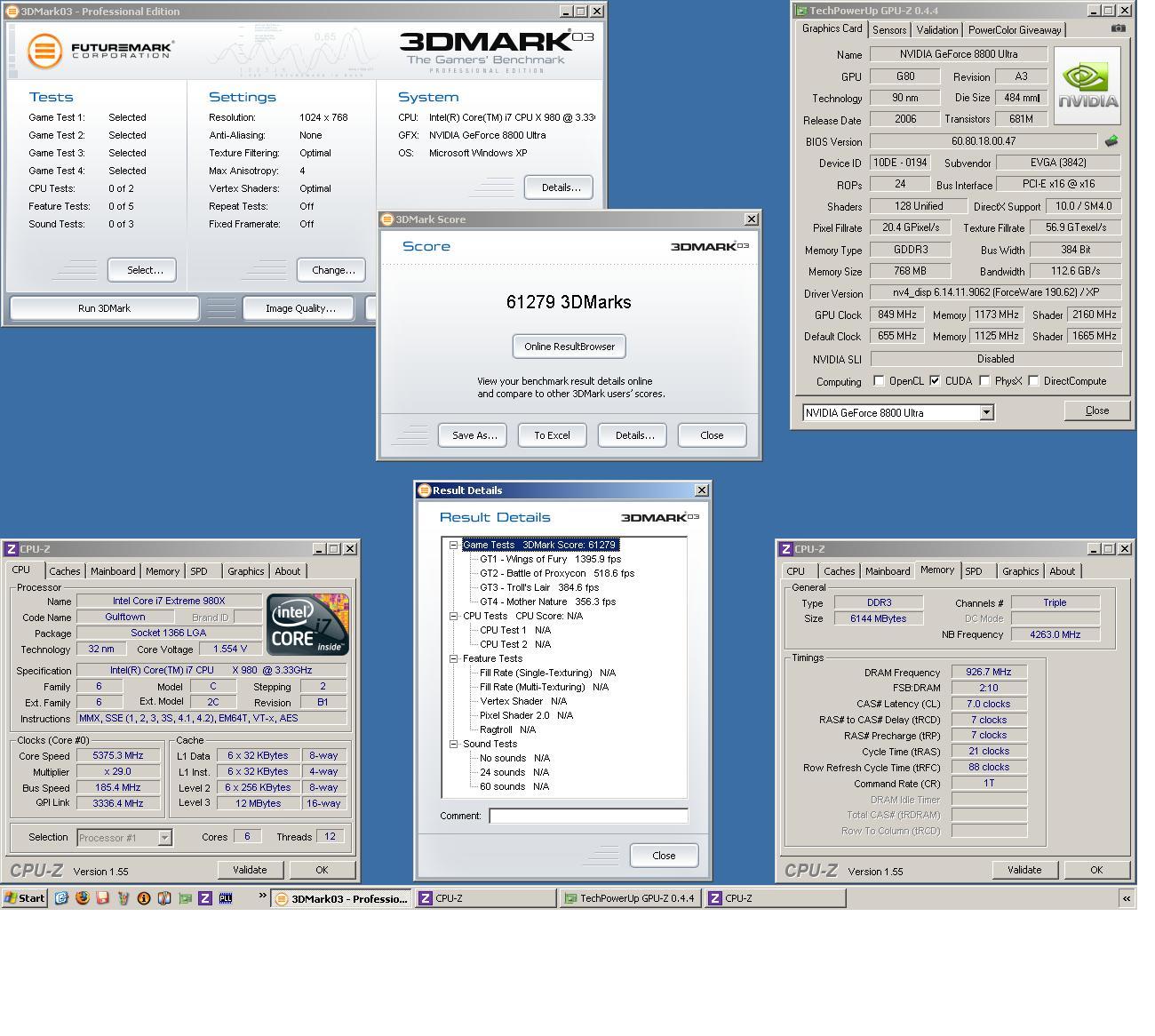
Task: Click the PLL quick launch icon
Action: point(226,898)
